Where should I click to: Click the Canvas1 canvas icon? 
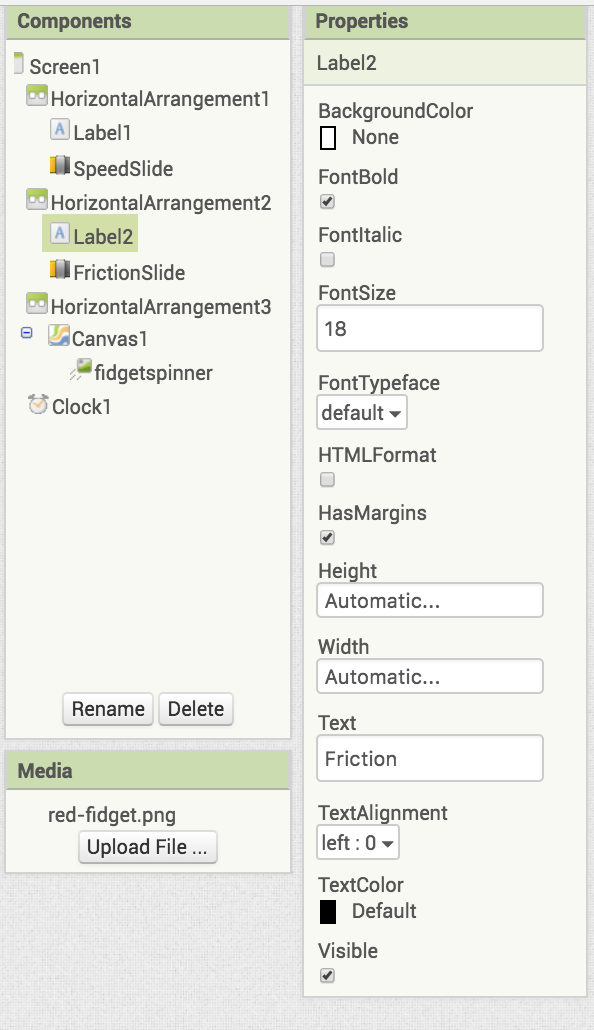(58, 336)
